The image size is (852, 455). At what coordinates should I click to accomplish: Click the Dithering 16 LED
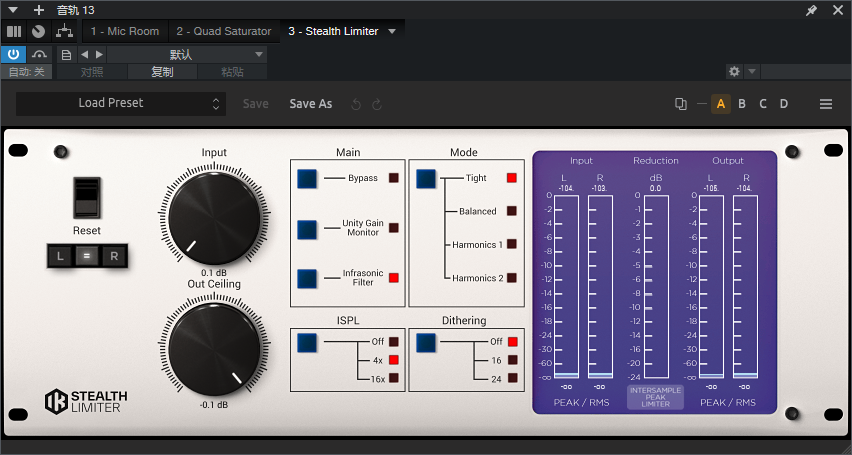[x=512, y=360]
